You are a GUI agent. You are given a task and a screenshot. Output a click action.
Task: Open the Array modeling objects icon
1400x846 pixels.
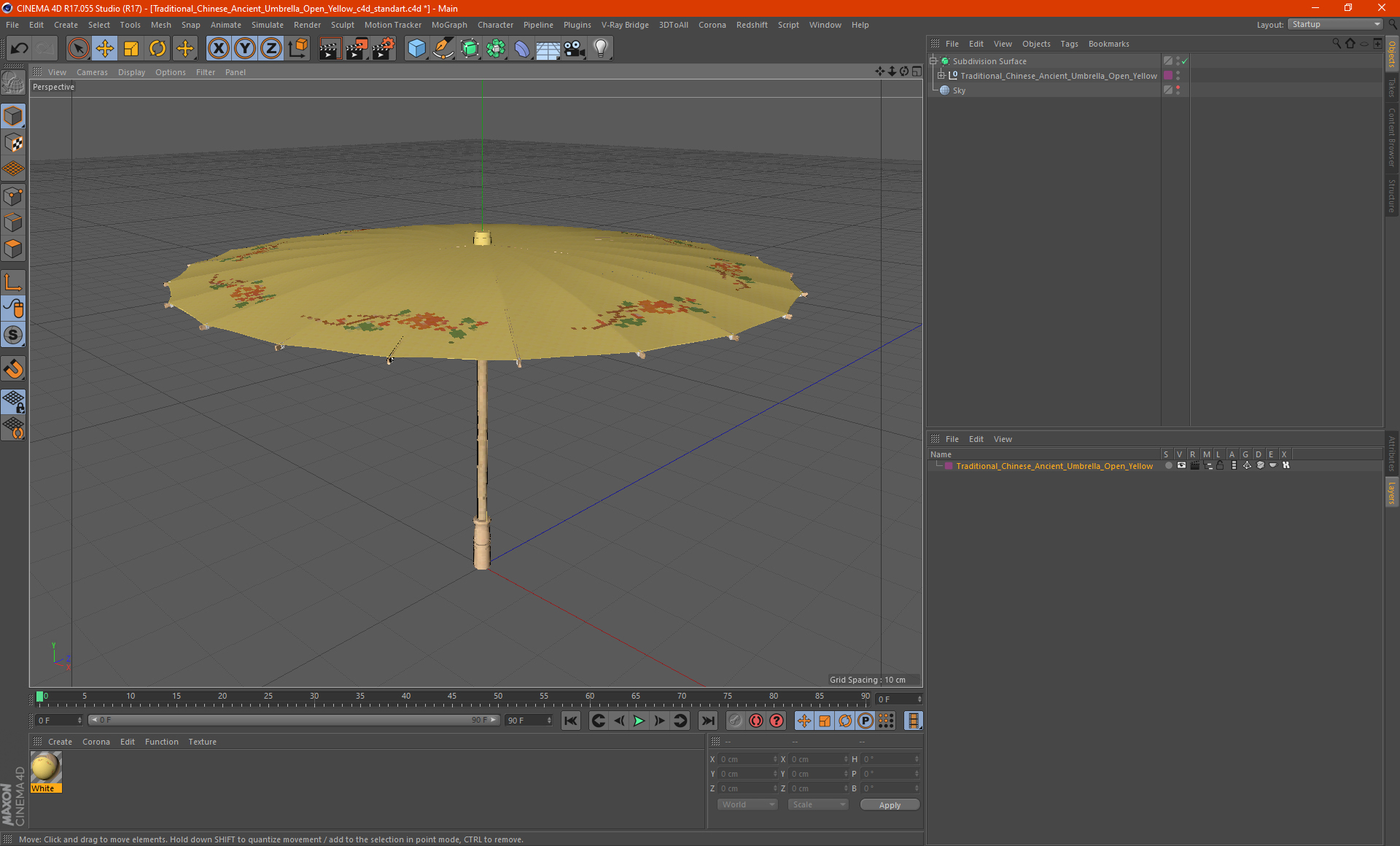pos(496,49)
